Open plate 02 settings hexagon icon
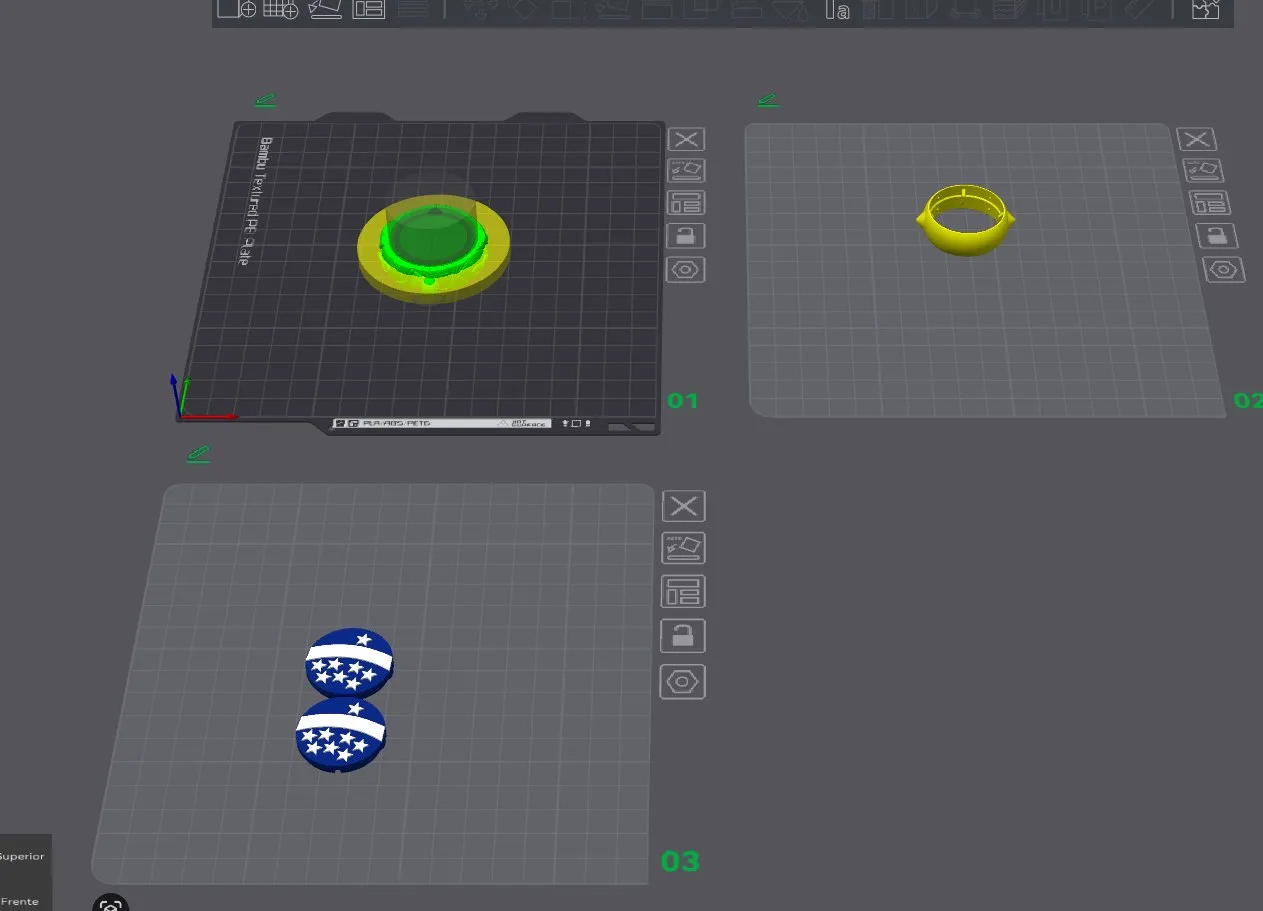 coord(1224,269)
